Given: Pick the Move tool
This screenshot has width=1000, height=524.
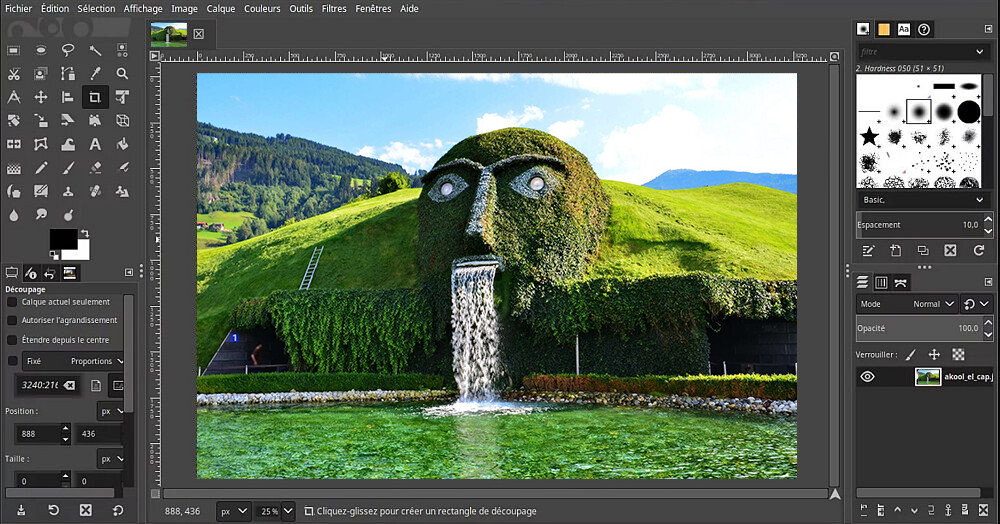Looking at the screenshot, I should (x=41, y=97).
